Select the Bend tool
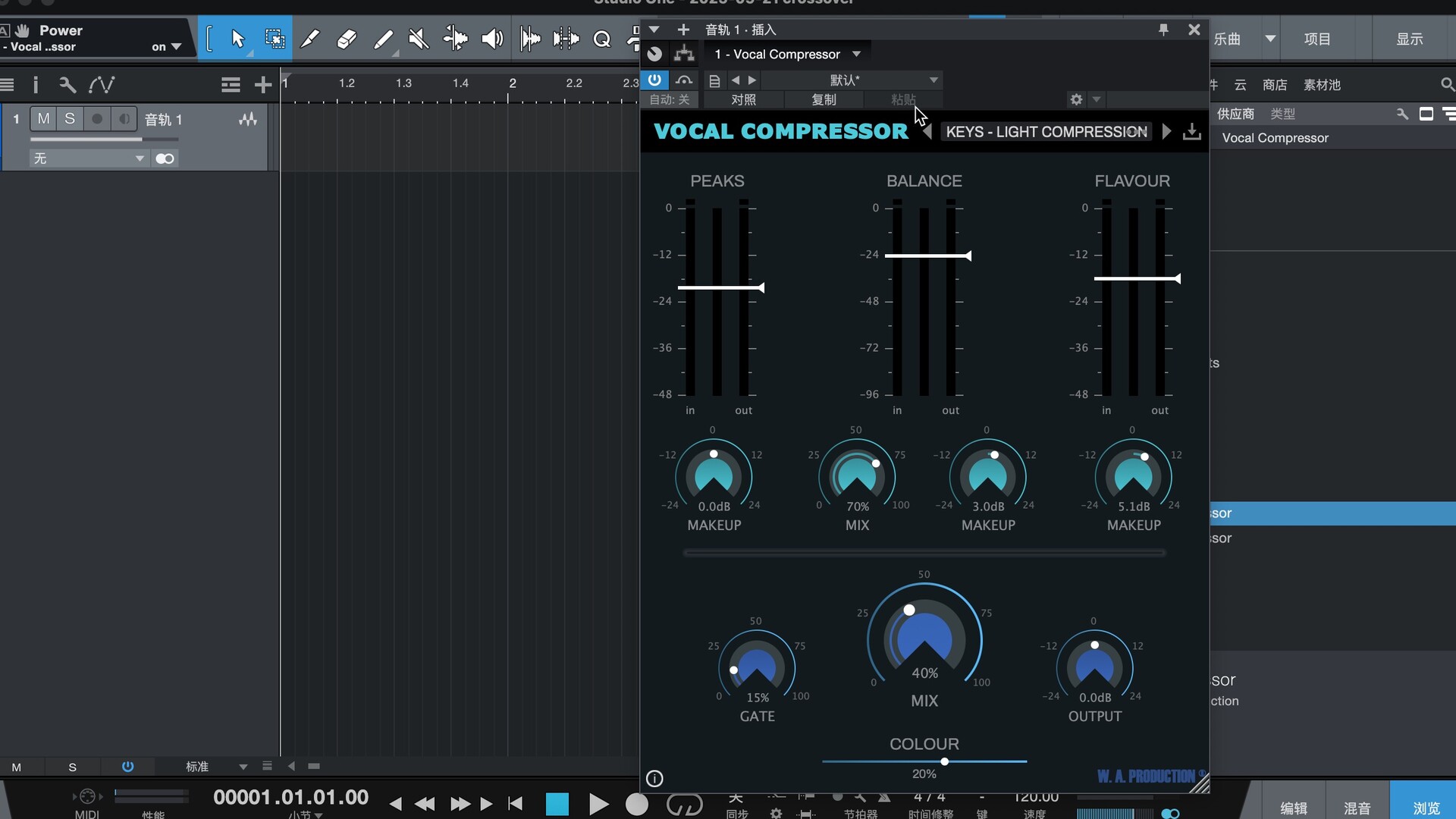This screenshot has height=819, width=1456. (455, 39)
